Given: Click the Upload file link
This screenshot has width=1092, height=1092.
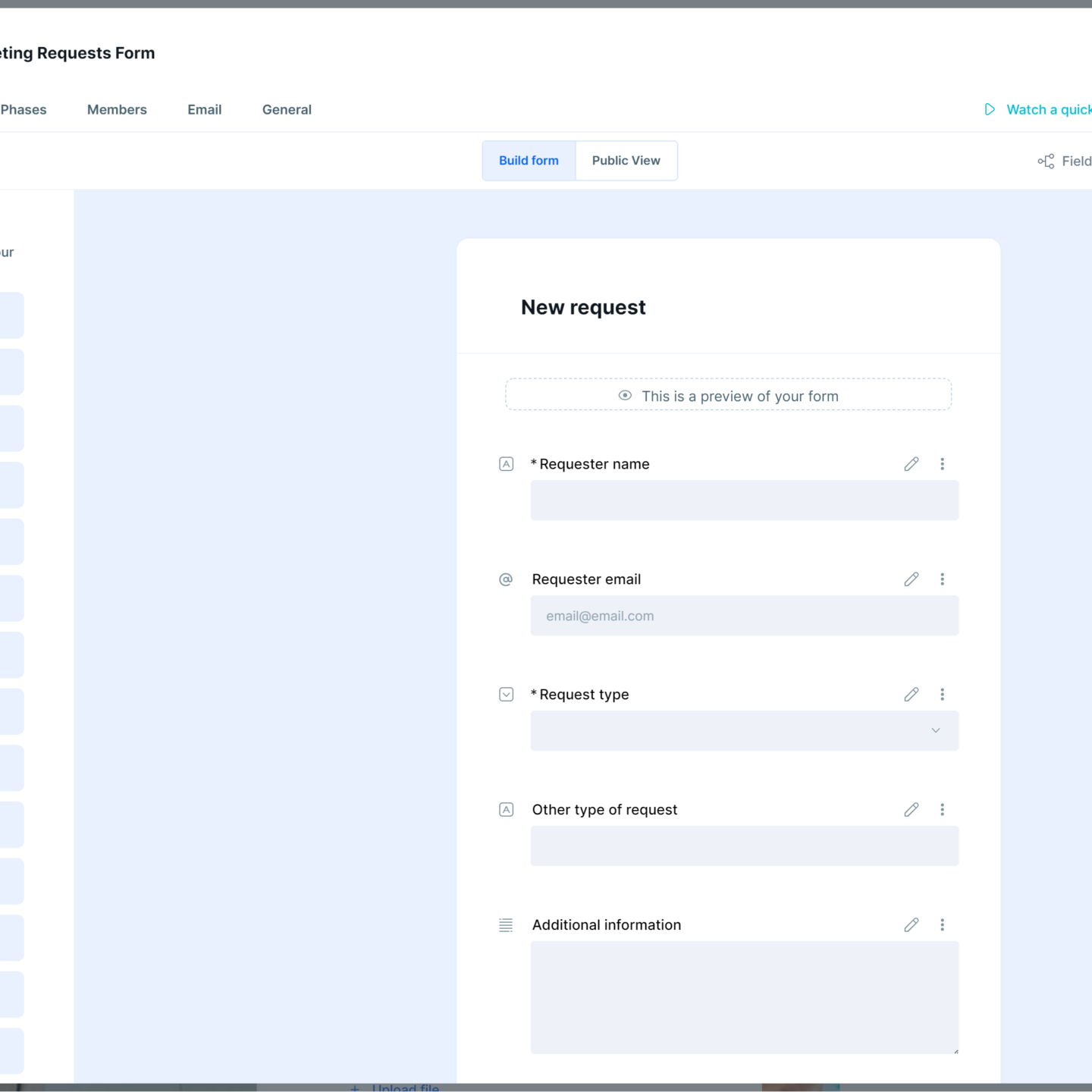Looking at the screenshot, I should click(x=405, y=1087).
